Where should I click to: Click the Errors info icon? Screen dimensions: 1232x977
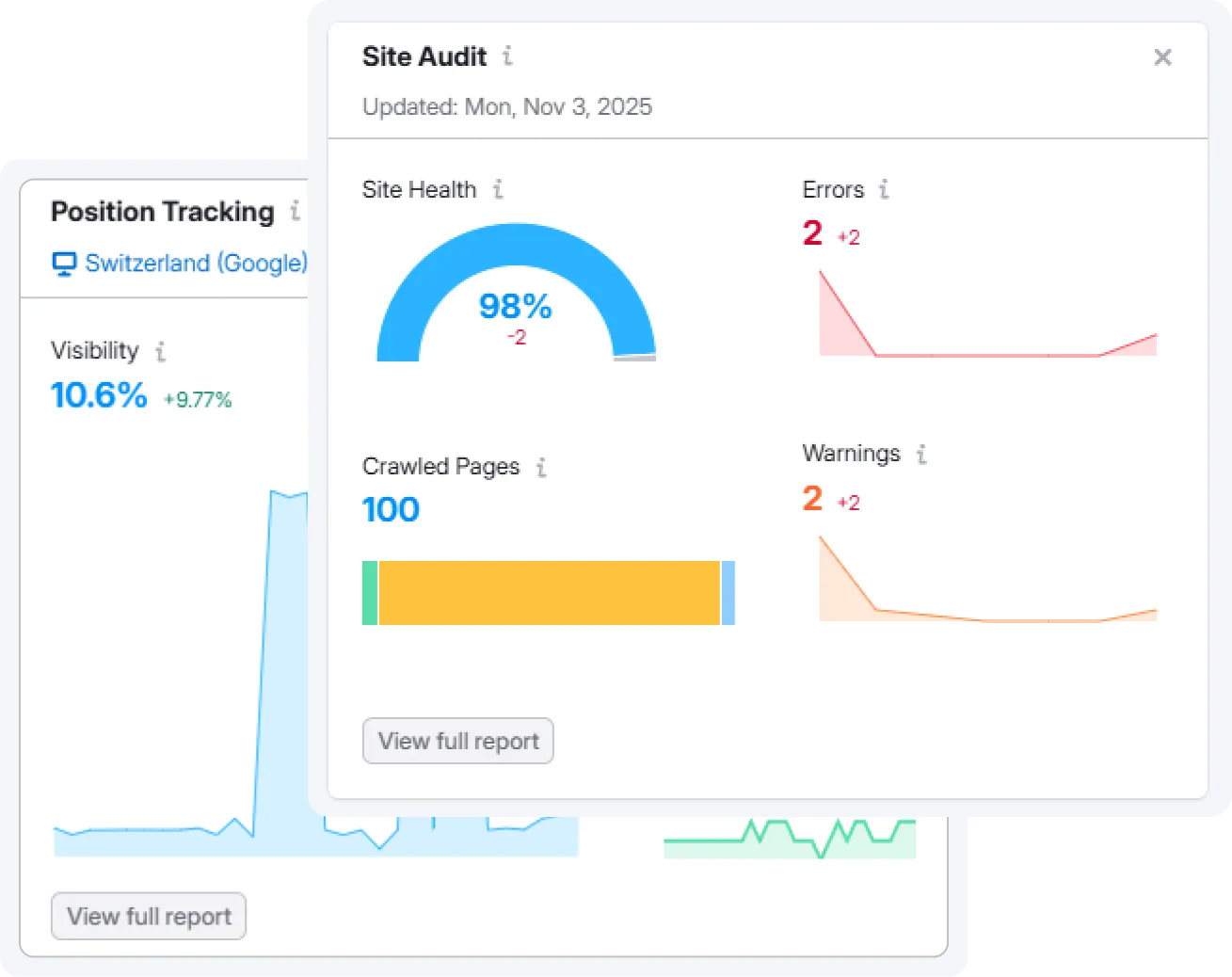click(x=883, y=189)
